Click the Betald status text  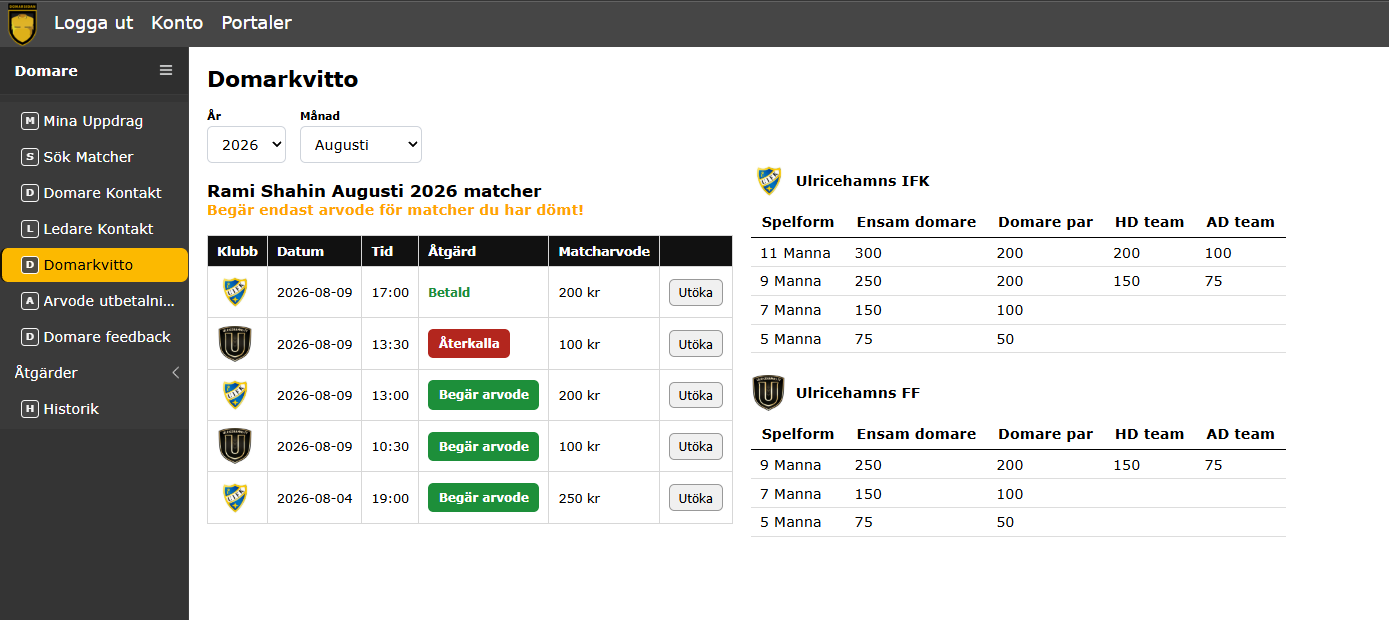[449, 293]
